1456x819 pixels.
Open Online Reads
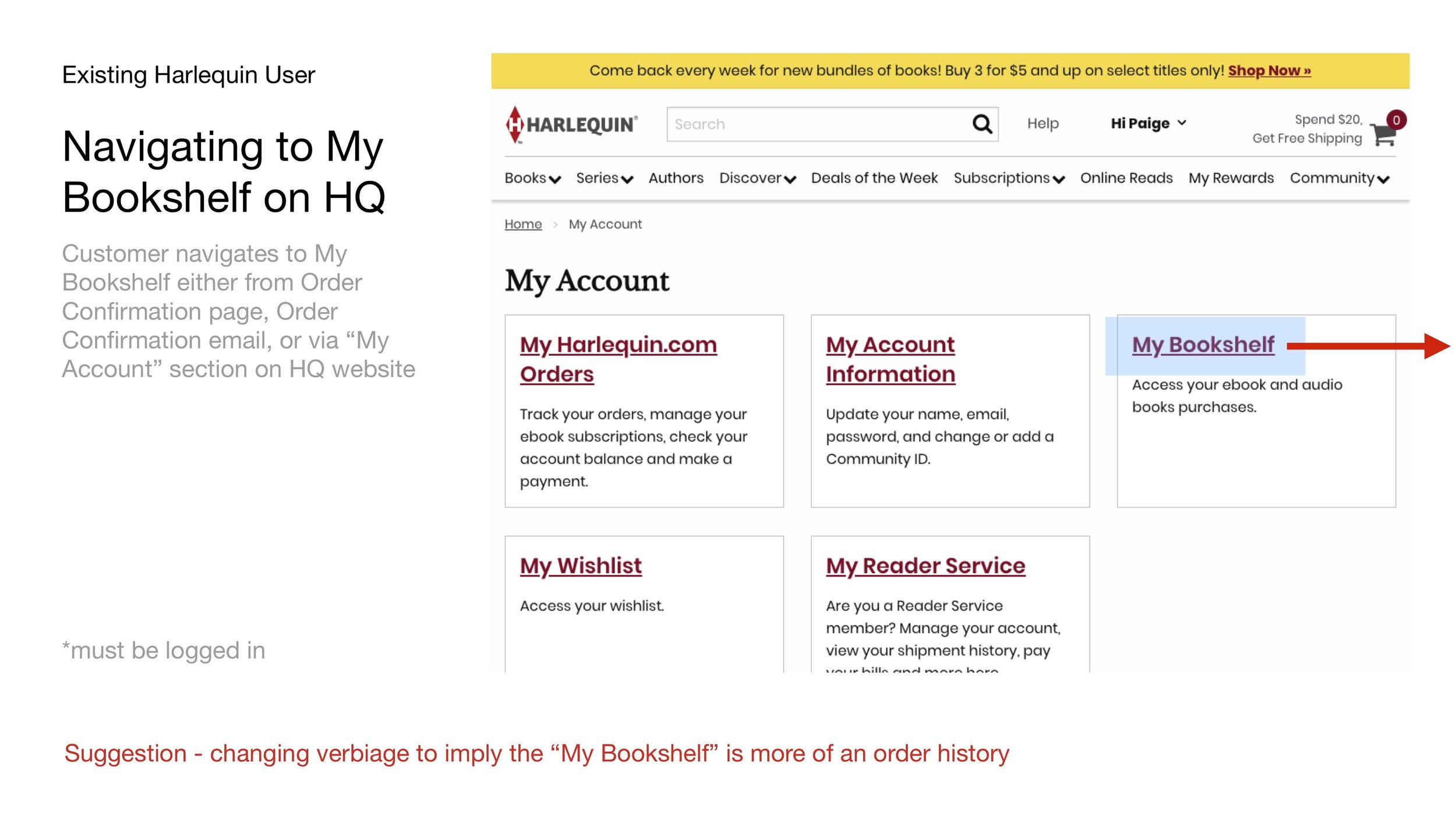point(1126,178)
